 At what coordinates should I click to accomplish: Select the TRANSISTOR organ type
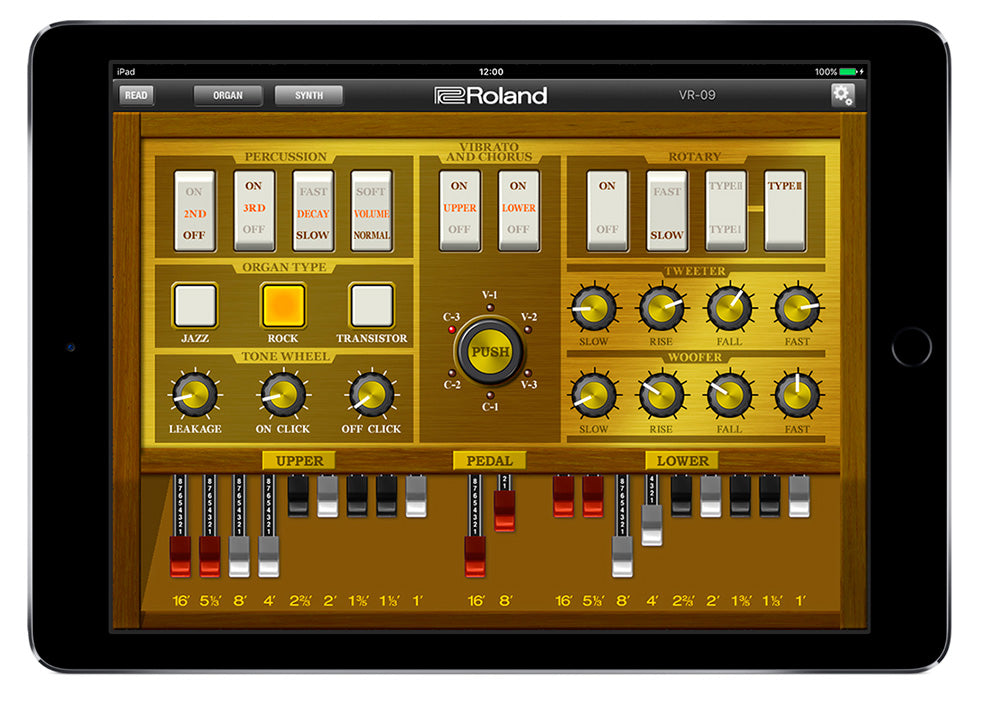372,305
